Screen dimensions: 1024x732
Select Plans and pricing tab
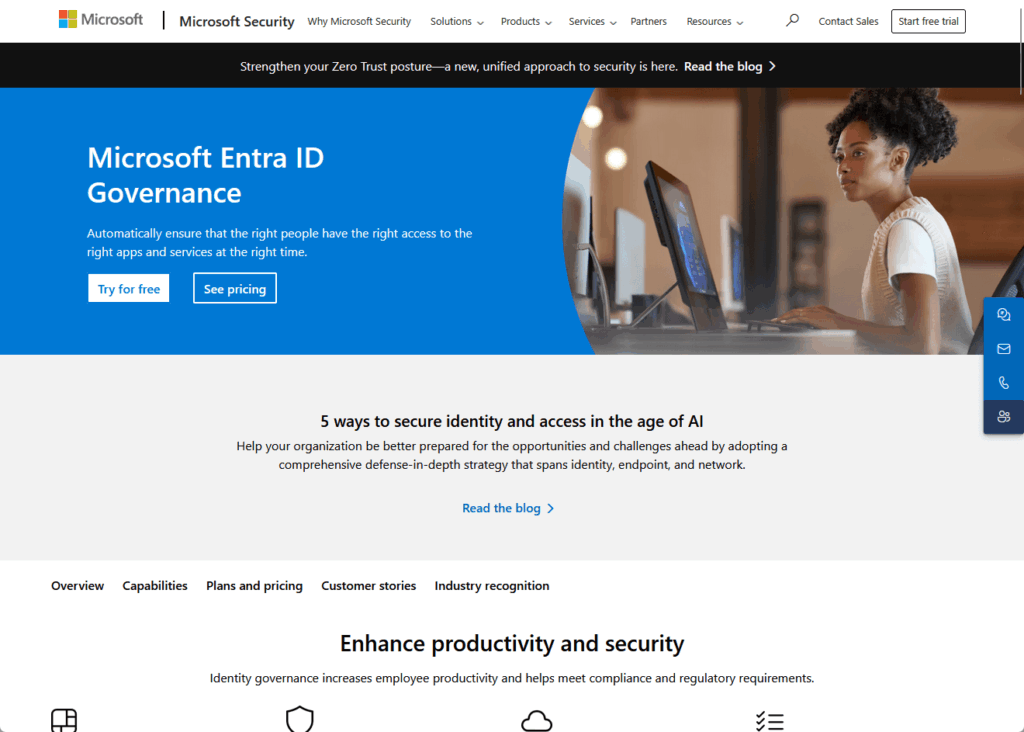[254, 586]
